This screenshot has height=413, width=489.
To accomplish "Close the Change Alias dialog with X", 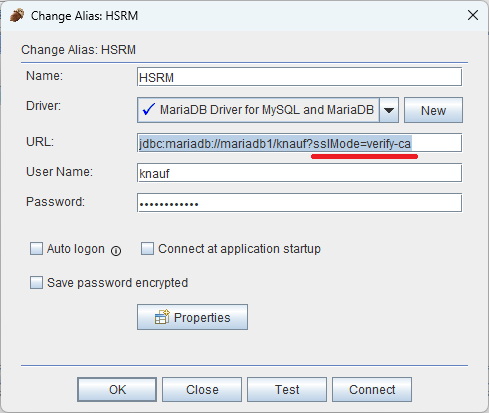I will (x=473, y=15).
